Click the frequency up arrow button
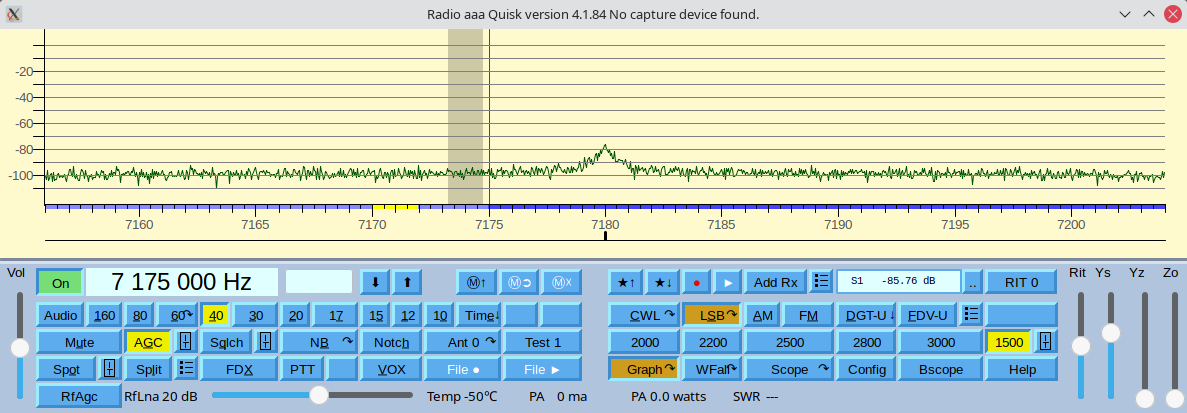The width and height of the screenshot is (1187, 413). [x=407, y=282]
